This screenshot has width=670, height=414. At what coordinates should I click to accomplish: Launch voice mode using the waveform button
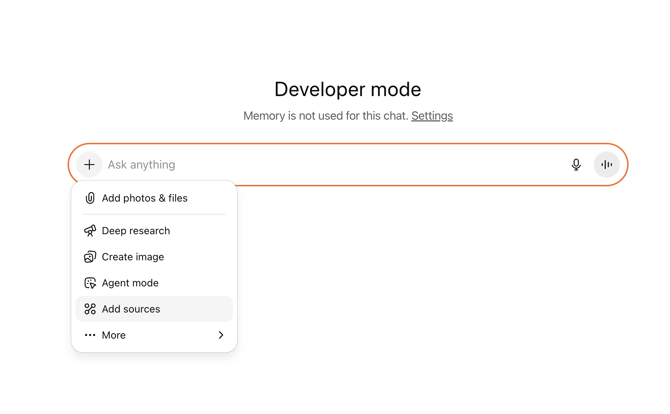click(x=607, y=165)
